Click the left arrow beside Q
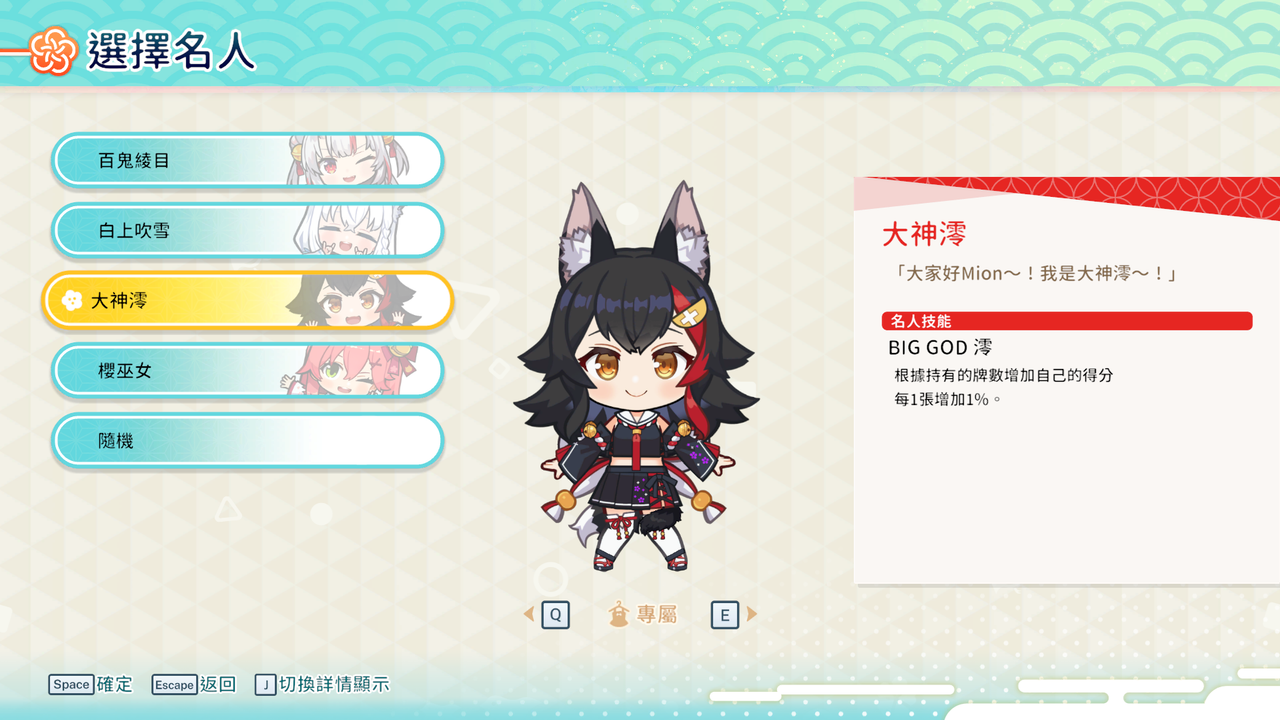The image size is (1280, 720). [x=529, y=614]
